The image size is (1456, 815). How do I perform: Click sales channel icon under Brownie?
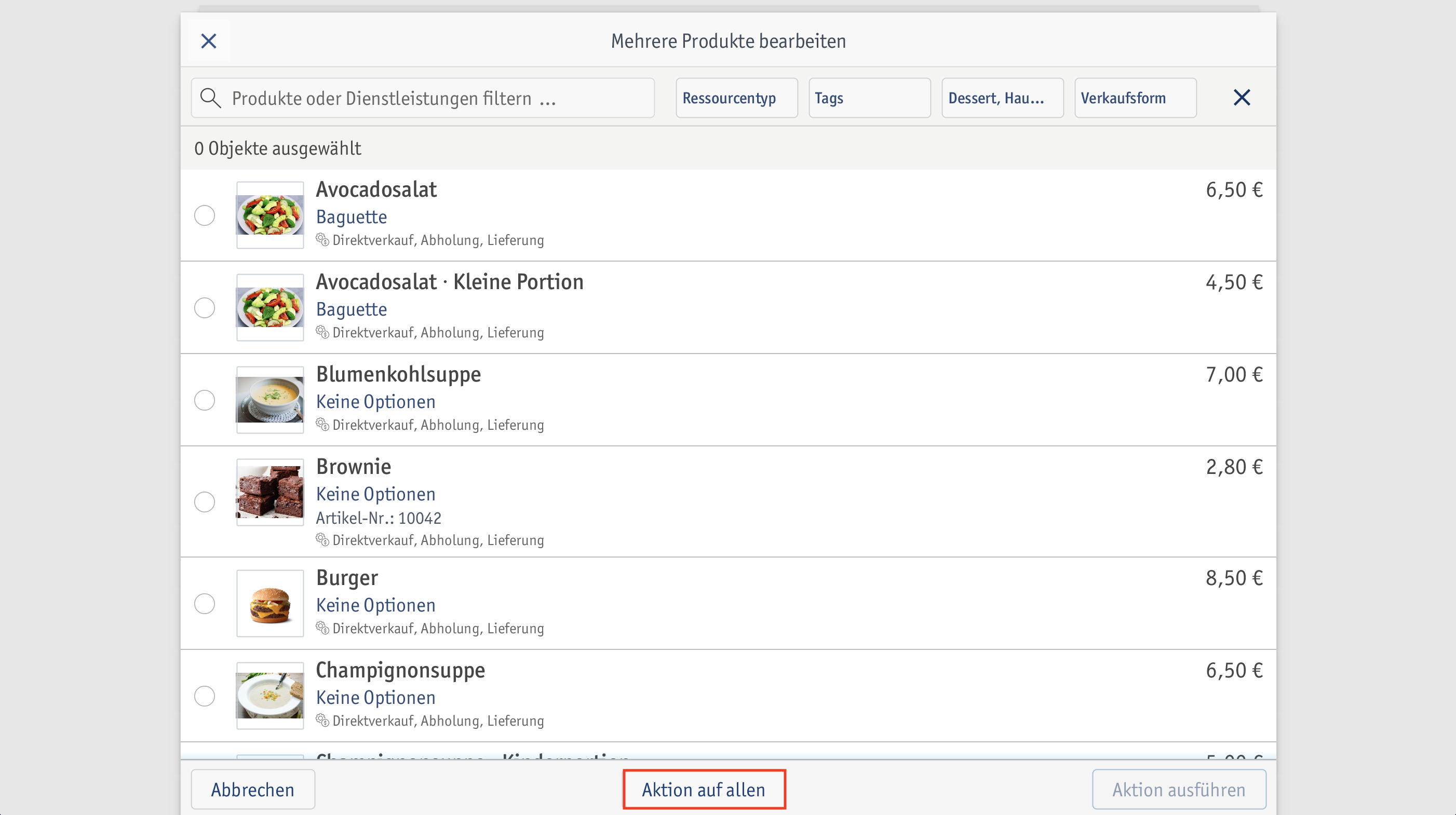click(x=322, y=540)
